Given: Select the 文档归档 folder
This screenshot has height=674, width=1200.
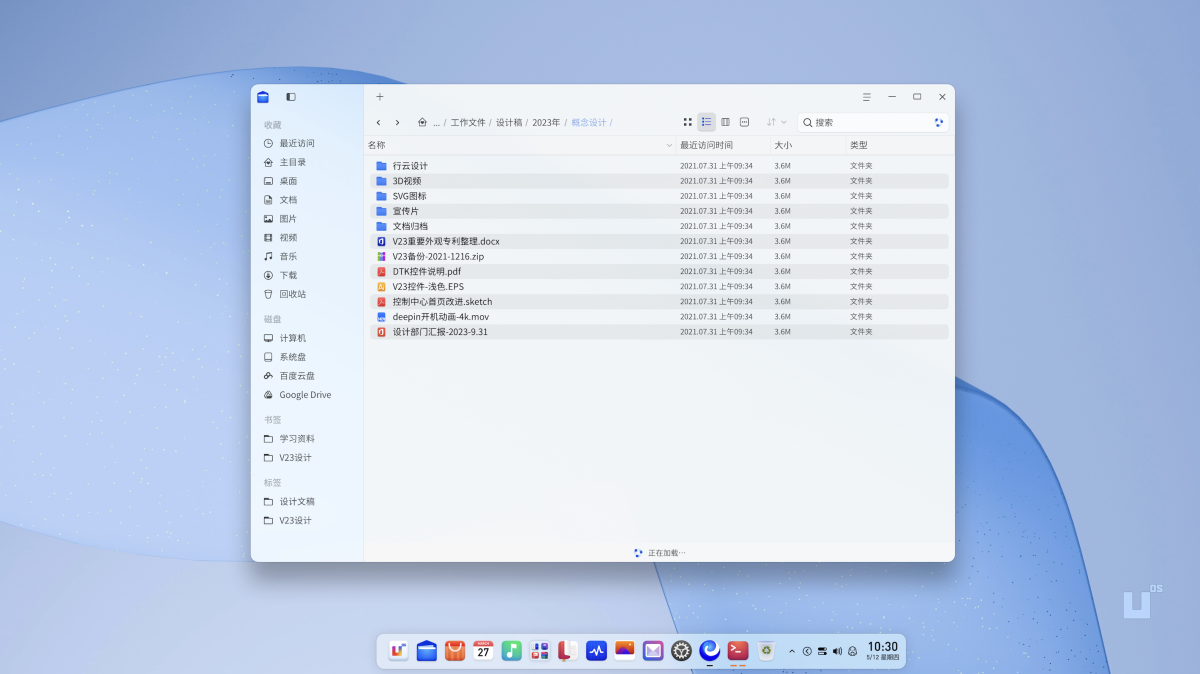Looking at the screenshot, I should pos(659,226).
